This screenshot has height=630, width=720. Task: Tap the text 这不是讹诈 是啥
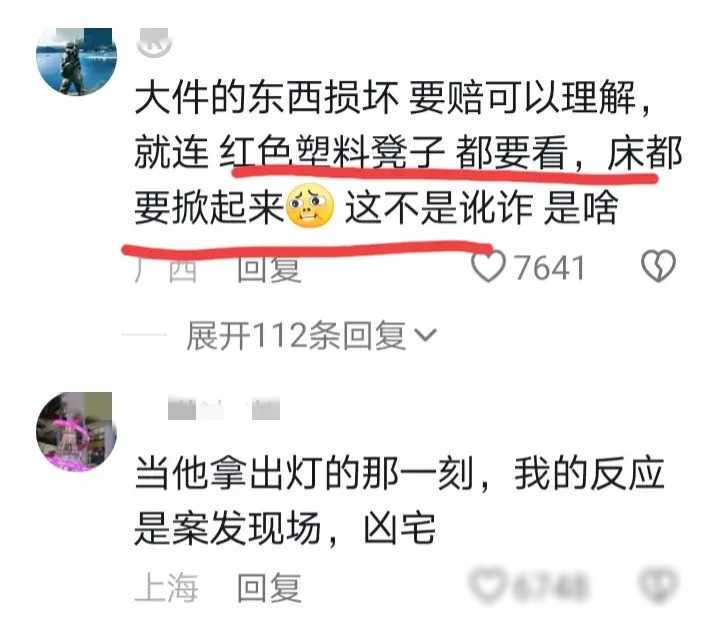click(x=482, y=208)
